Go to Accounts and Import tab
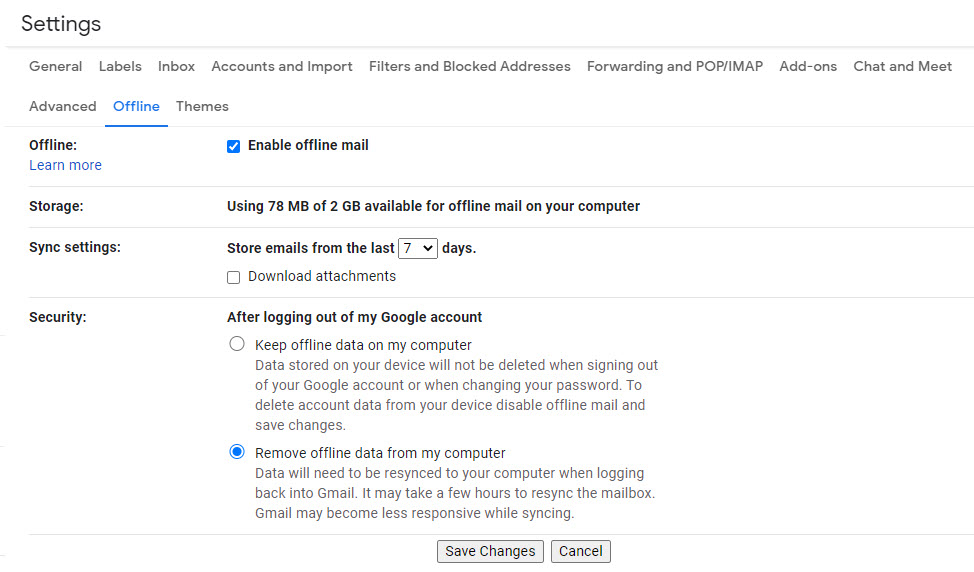 (282, 66)
